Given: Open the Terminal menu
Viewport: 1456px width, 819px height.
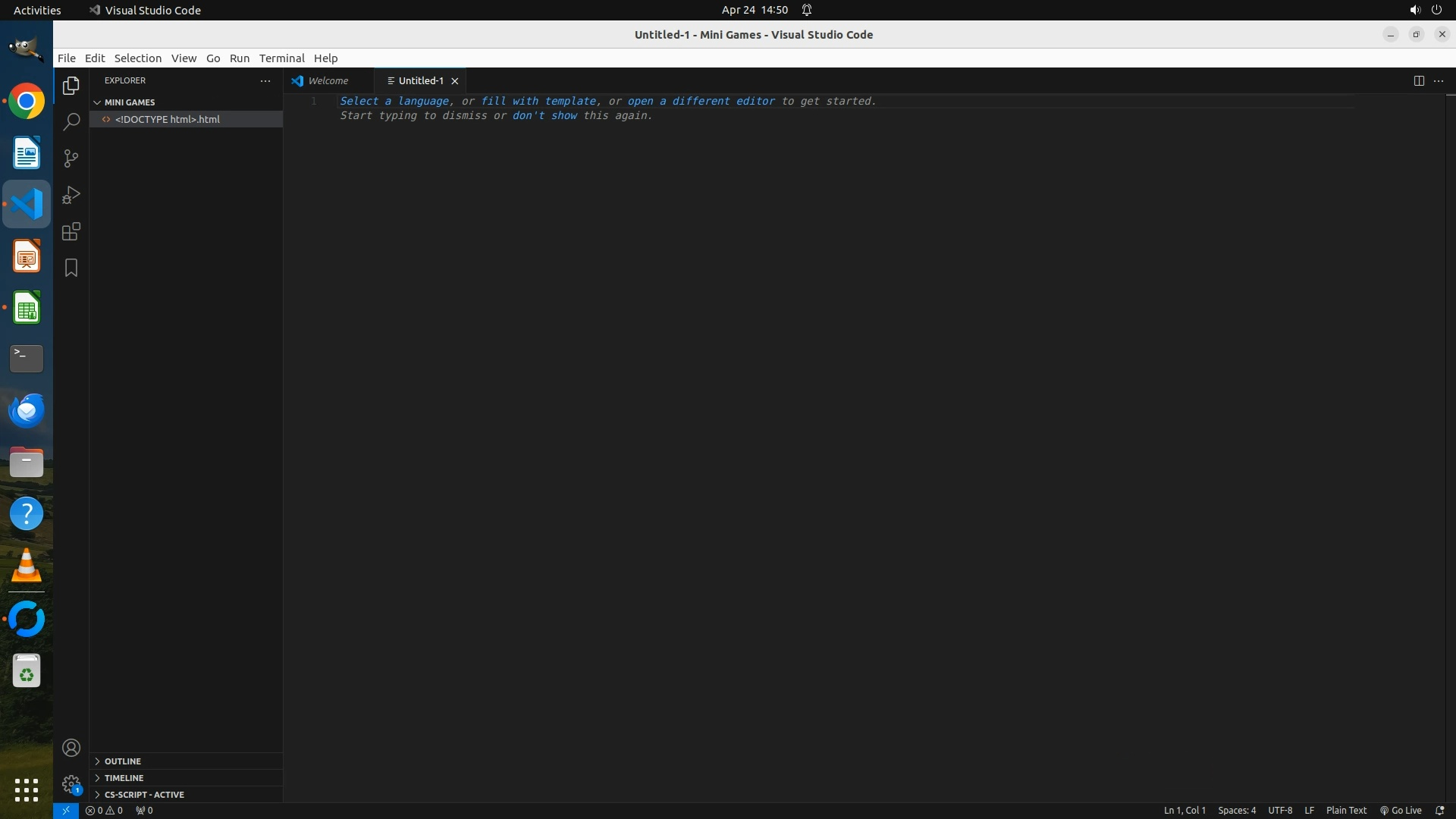Looking at the screenshot, I should coord(281,58).
